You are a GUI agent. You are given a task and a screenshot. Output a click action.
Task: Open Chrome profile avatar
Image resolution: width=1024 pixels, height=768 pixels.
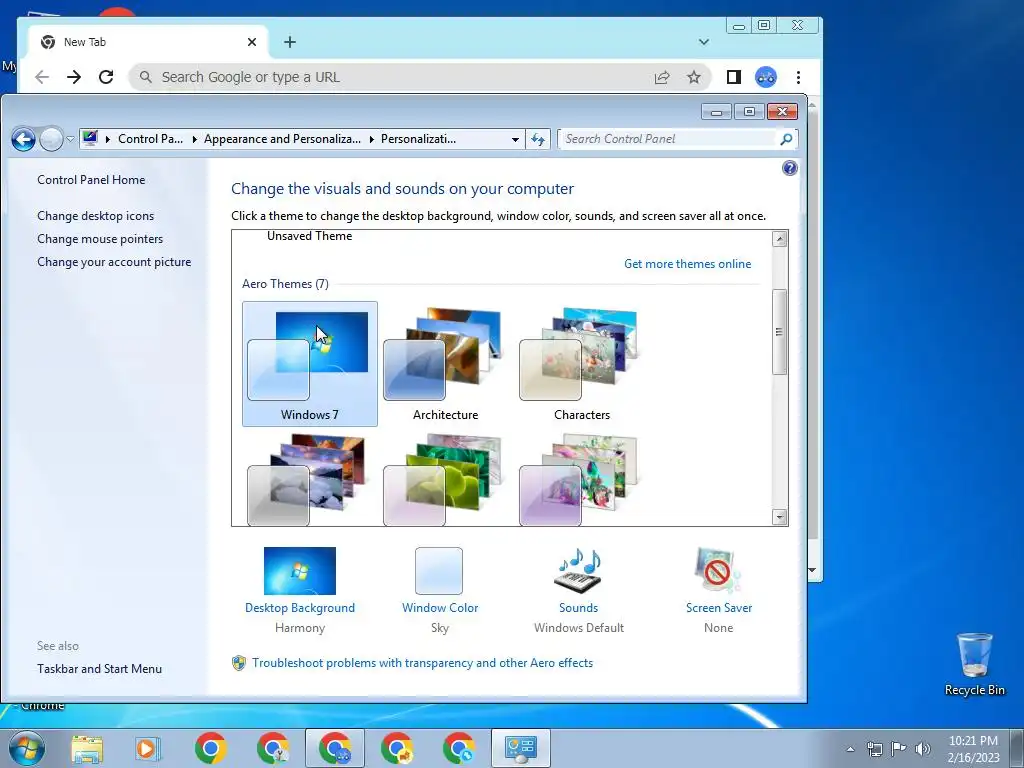[x=765, y=77]
